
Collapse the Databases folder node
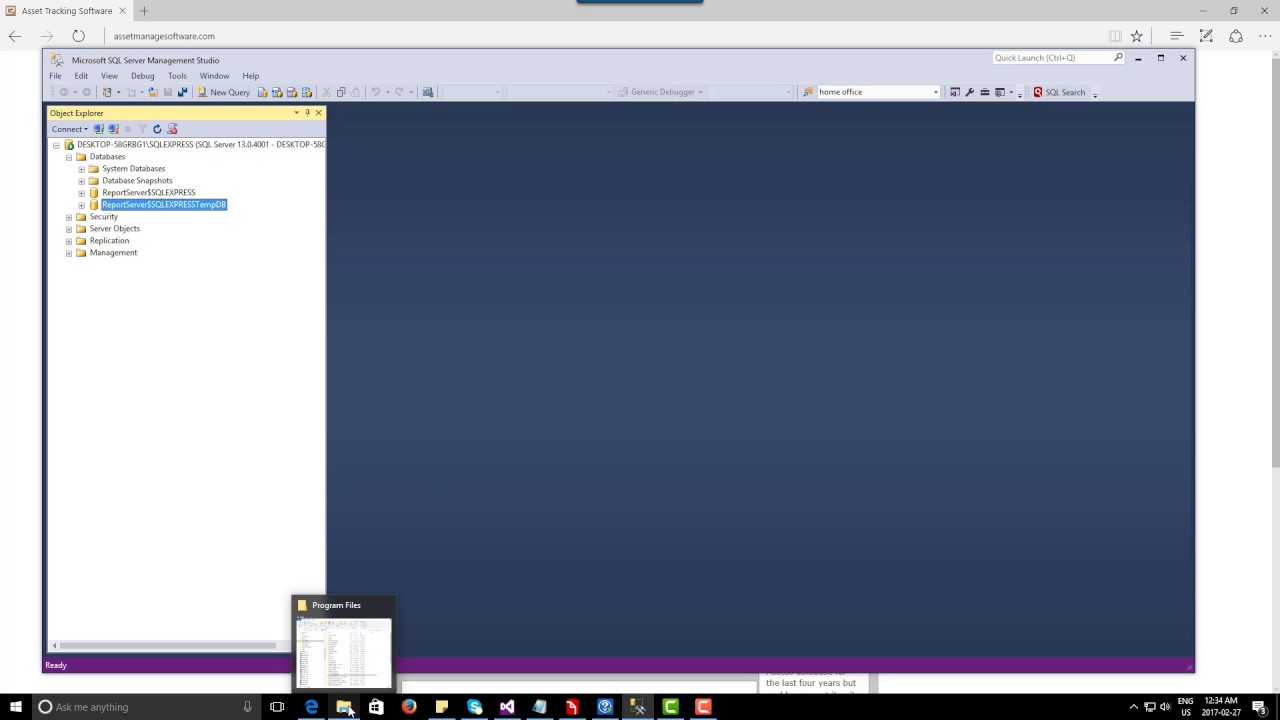(x=69, y=157)
